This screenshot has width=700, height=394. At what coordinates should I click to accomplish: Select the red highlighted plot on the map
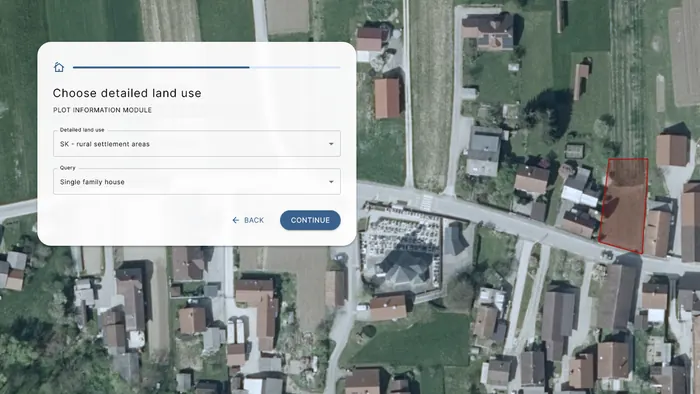tap(624, 206)
